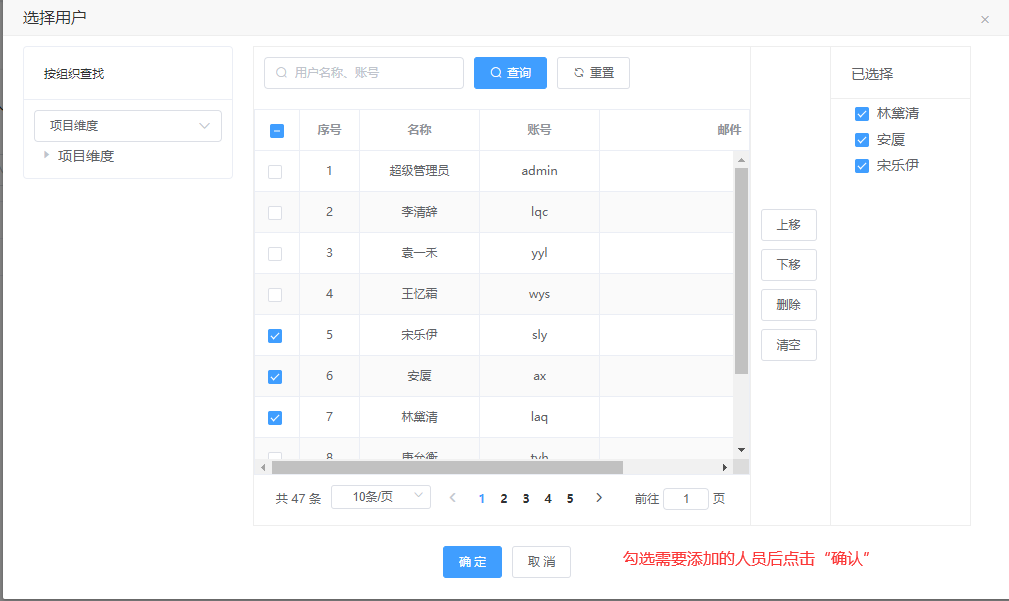Click the next page arrow in pagination
The image size is (1009, 601).
click(x=599, y=498)
